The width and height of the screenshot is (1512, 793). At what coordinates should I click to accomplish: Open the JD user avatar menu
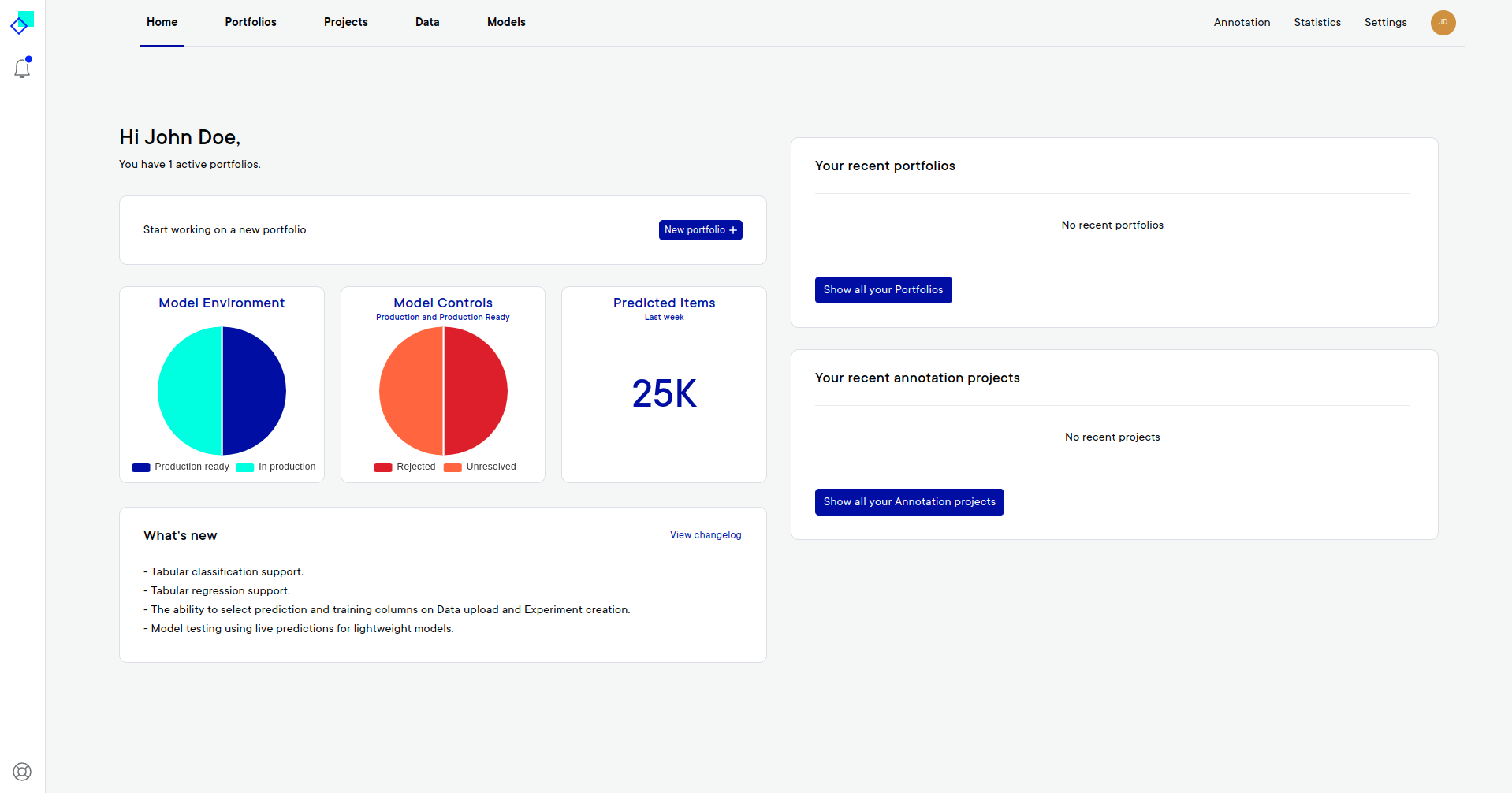tap(1443, 23)
